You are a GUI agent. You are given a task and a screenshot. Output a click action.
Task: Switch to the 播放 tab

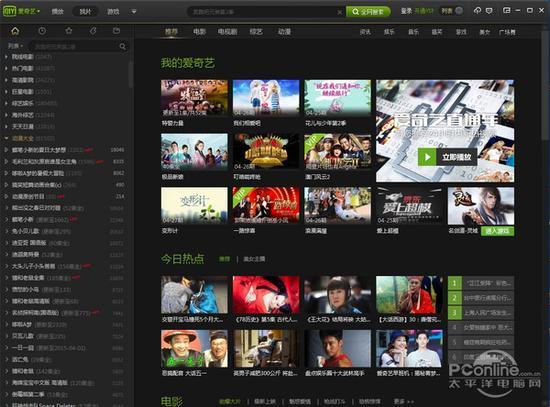(x=58, y=12)
